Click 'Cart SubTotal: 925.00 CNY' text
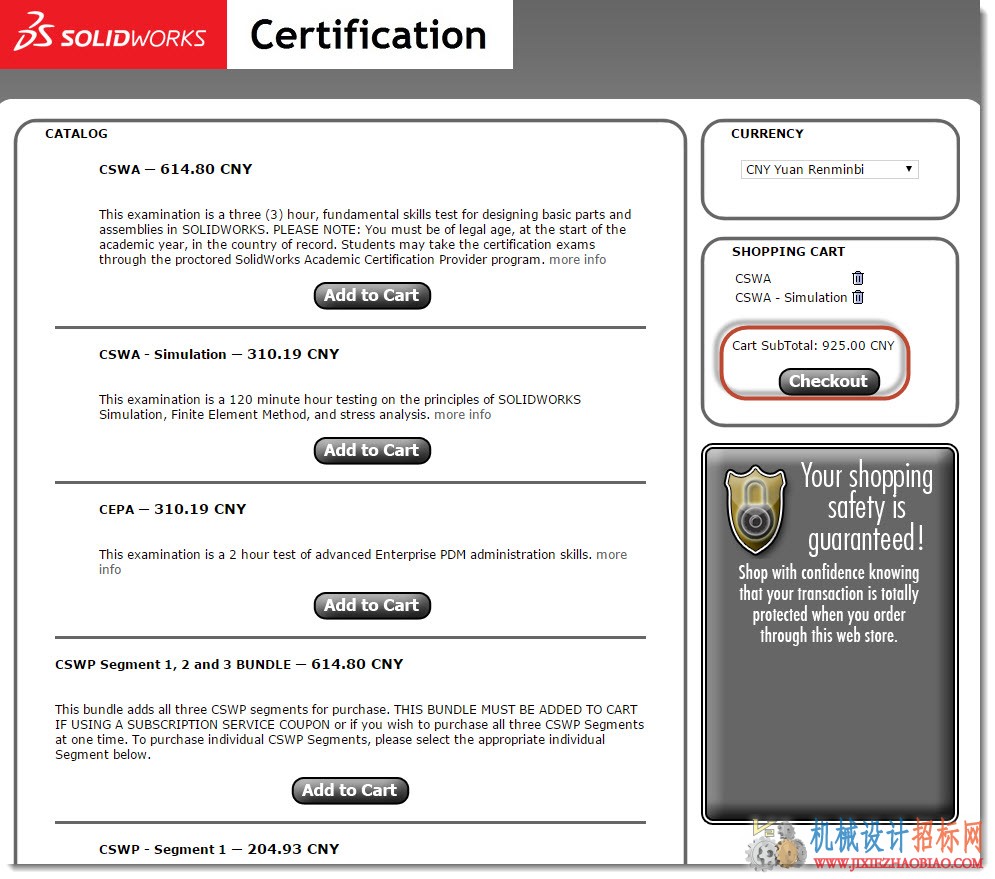 pyautogui.click(x=813, y=346)
